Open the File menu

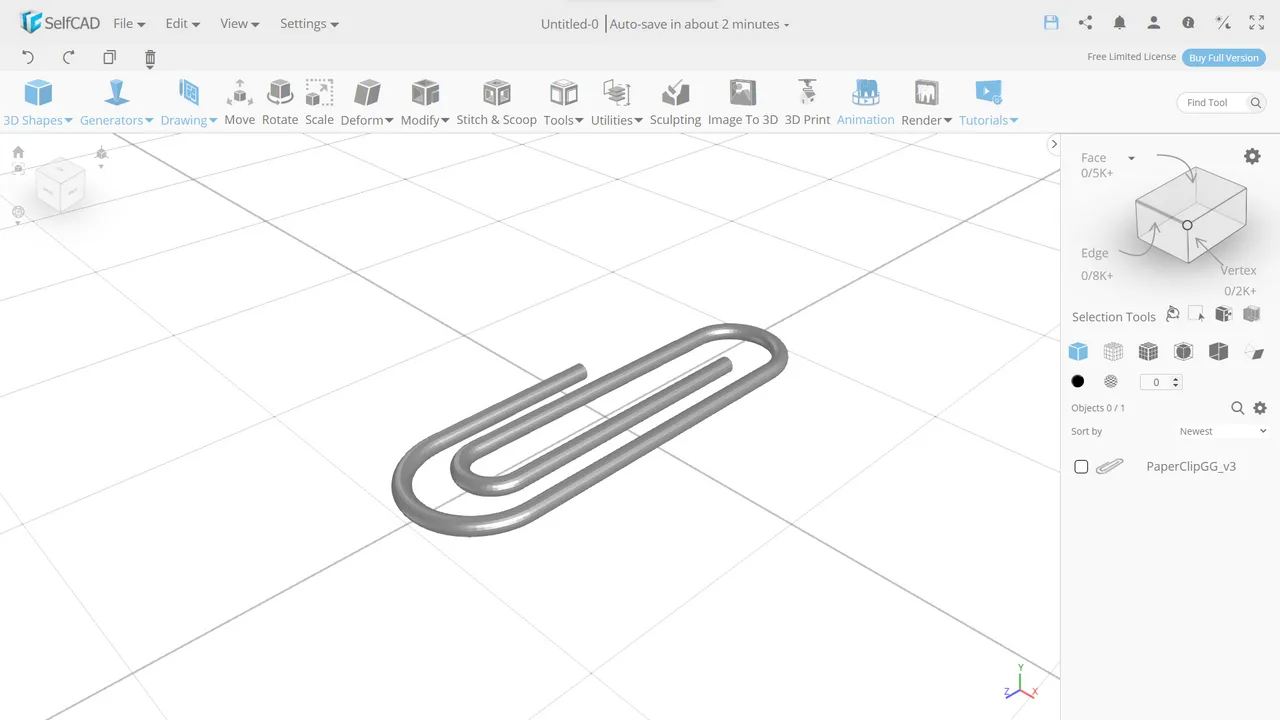tap(129, 24)
